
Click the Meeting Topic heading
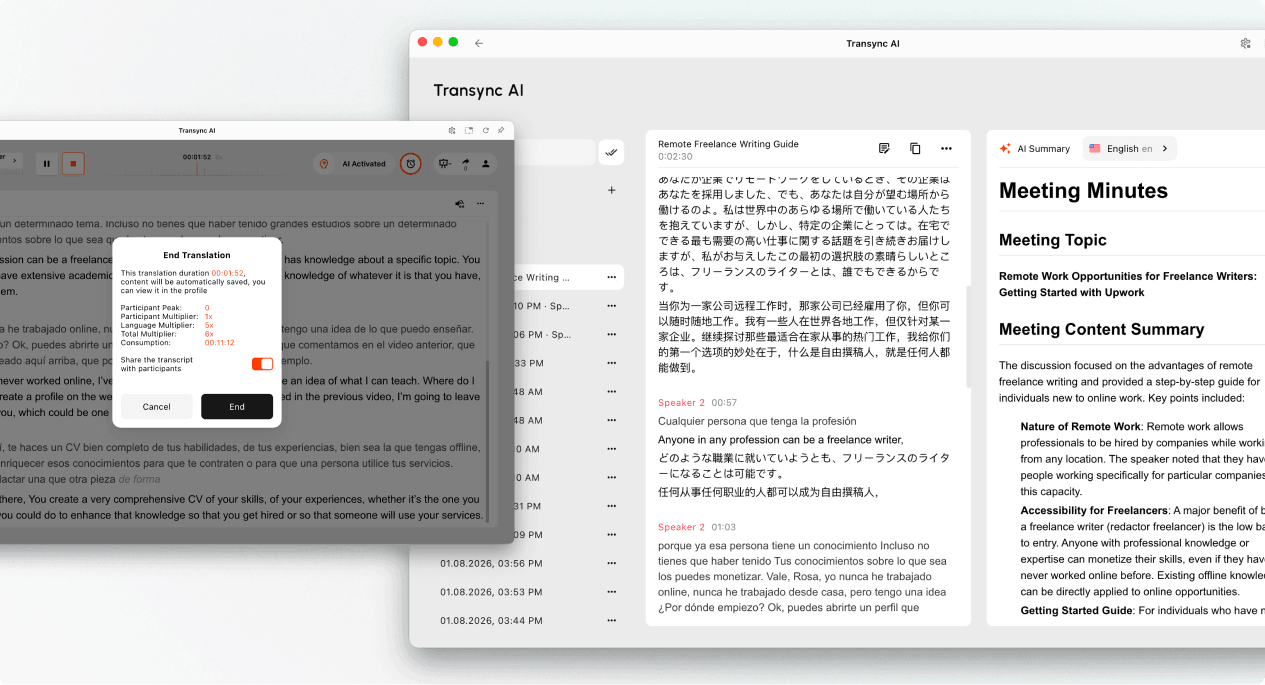(x=1052, y=240)
